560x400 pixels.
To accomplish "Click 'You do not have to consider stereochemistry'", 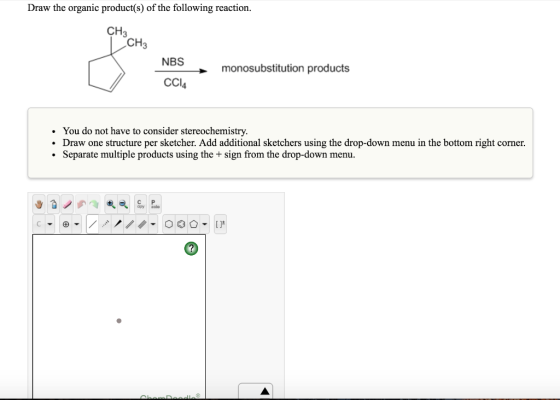I will (155, 131).
